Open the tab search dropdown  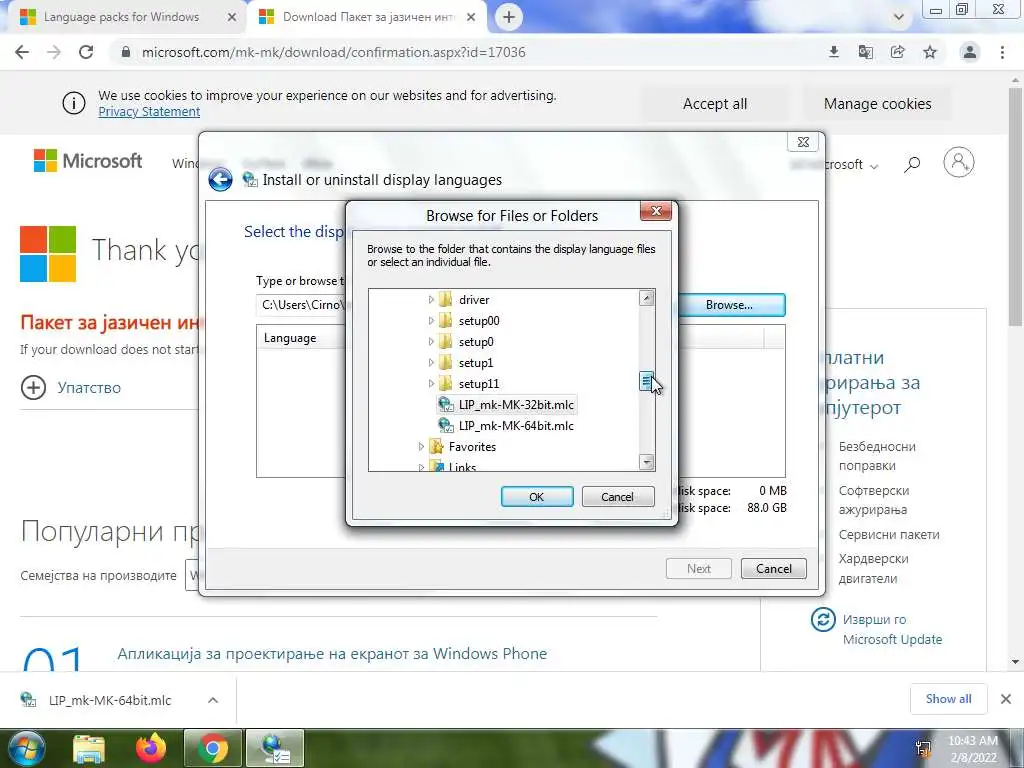coord(899,17)
